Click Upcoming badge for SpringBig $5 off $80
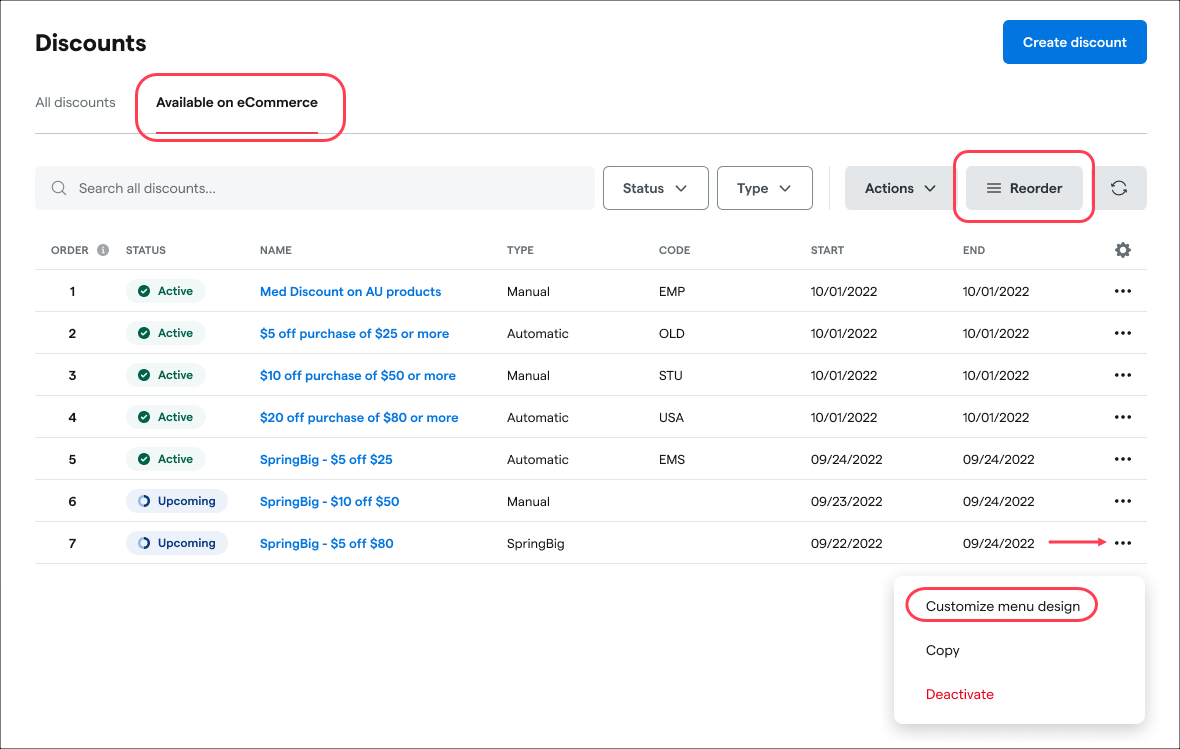 [x=177, y=543]
